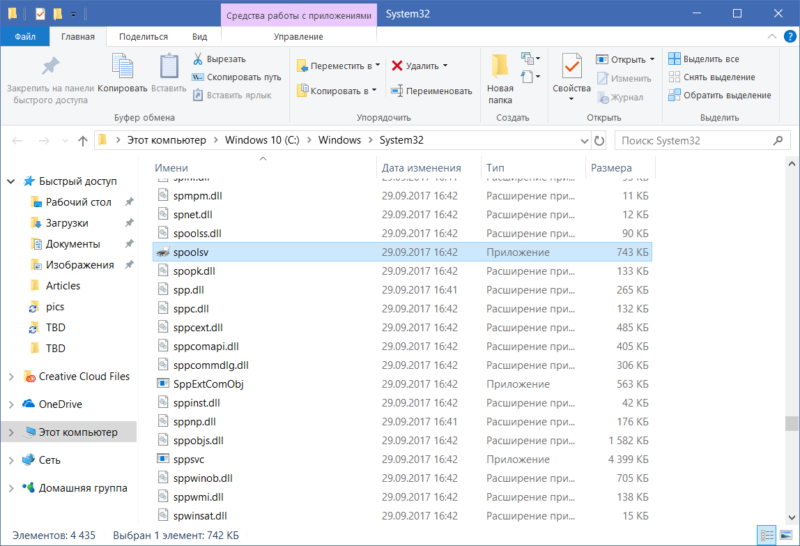Click the forward navigation arrow
Image resolution: width=800 pixels, height=546 pixels.
[44, 140]
